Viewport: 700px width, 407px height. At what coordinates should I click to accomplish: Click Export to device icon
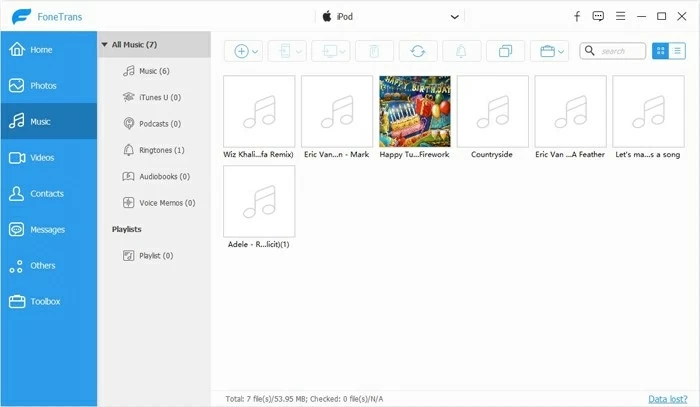click(x=284, y=51)
